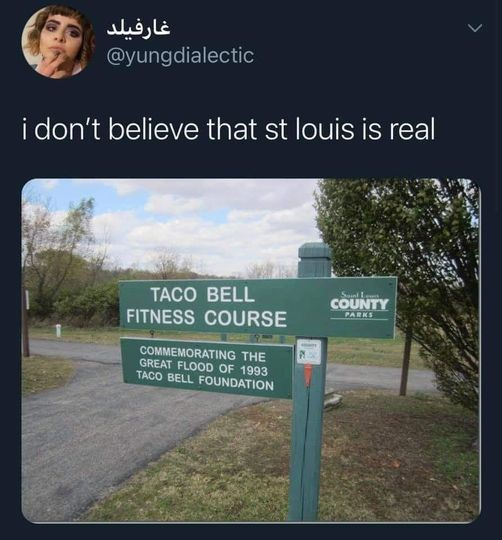Click the Great Flood of 1993 sign
This screenshot has height=540, width=502.
coord(207,368)
